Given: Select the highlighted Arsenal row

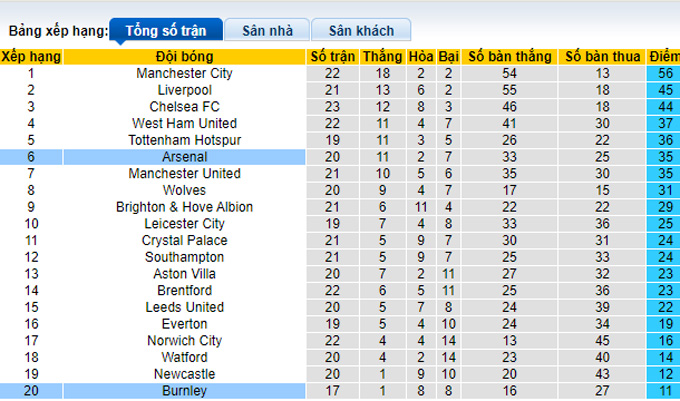Looking at the screenshot, I should pyautogui.click(x=184, y=156).
